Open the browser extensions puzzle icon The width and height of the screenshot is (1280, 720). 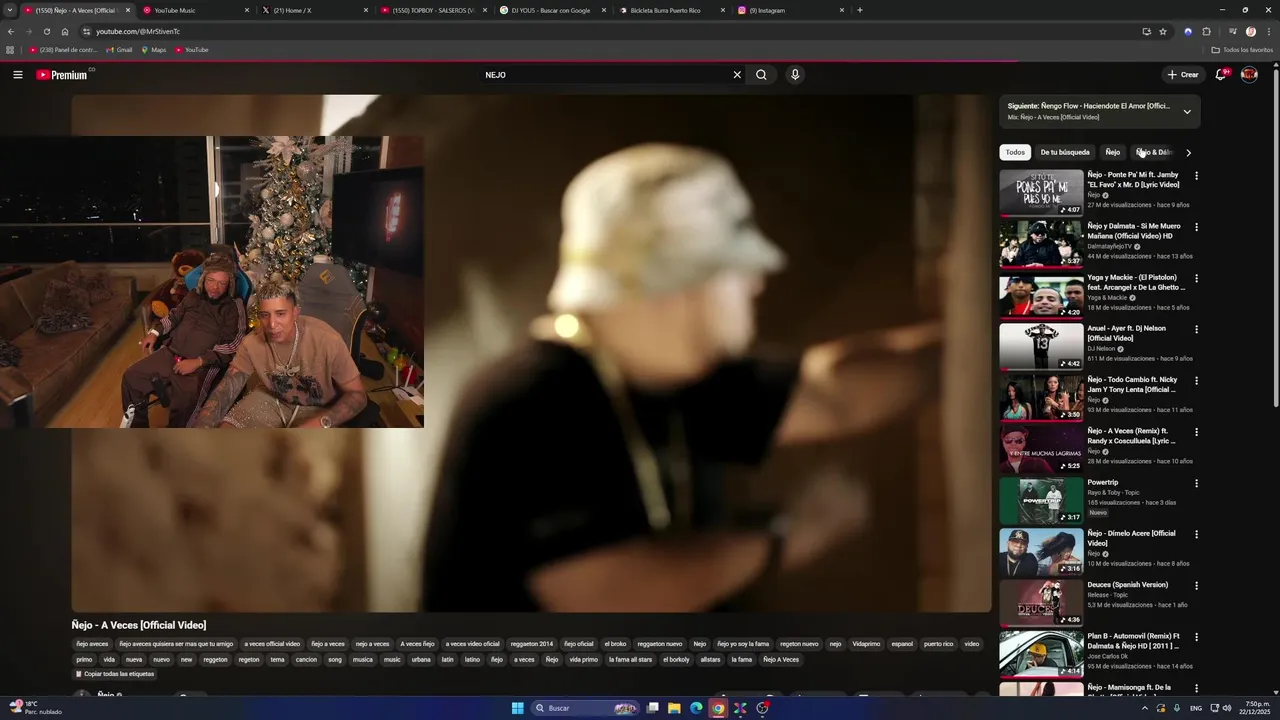1206,31
